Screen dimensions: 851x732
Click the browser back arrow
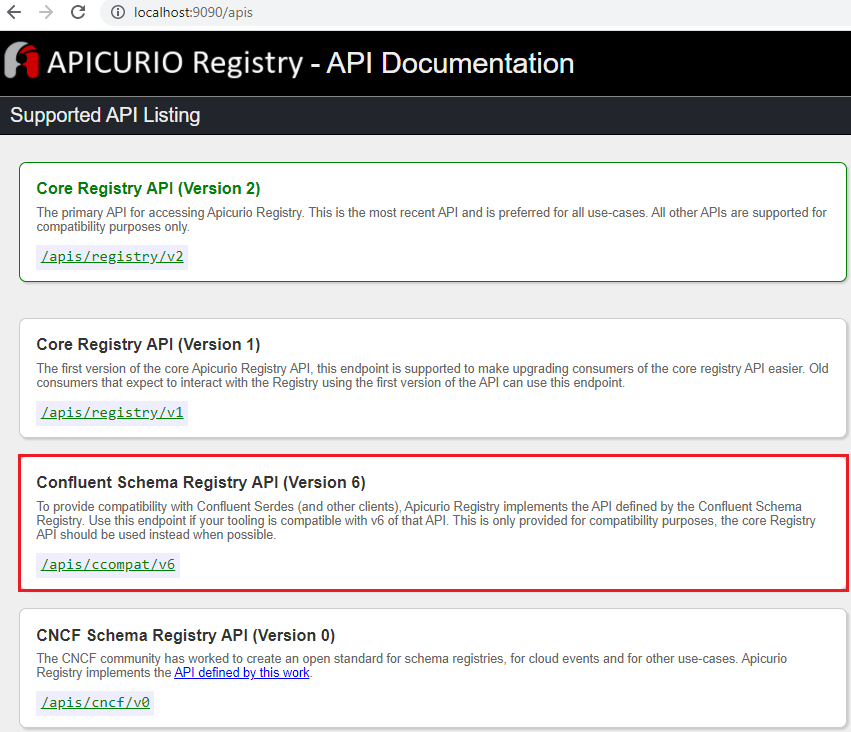click(14, 12)
